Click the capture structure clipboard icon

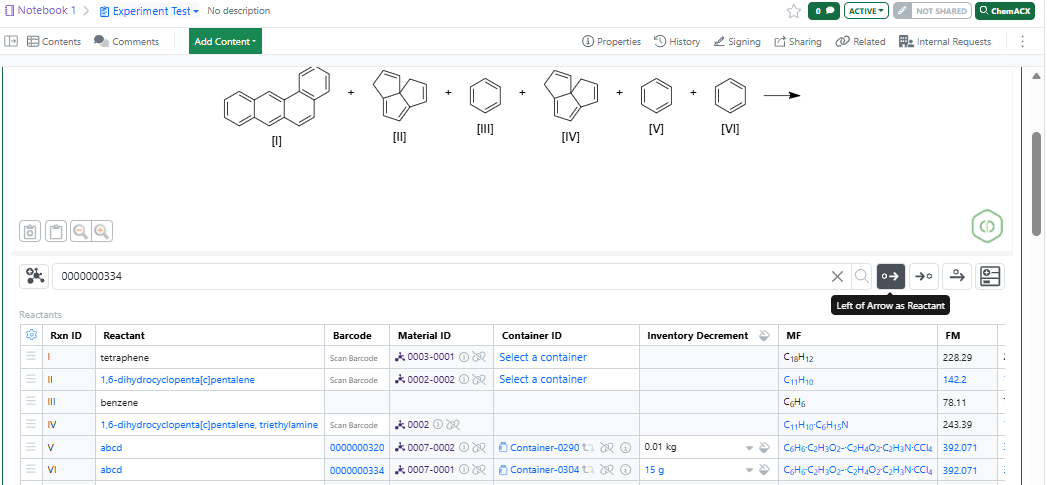coord(29,232)
